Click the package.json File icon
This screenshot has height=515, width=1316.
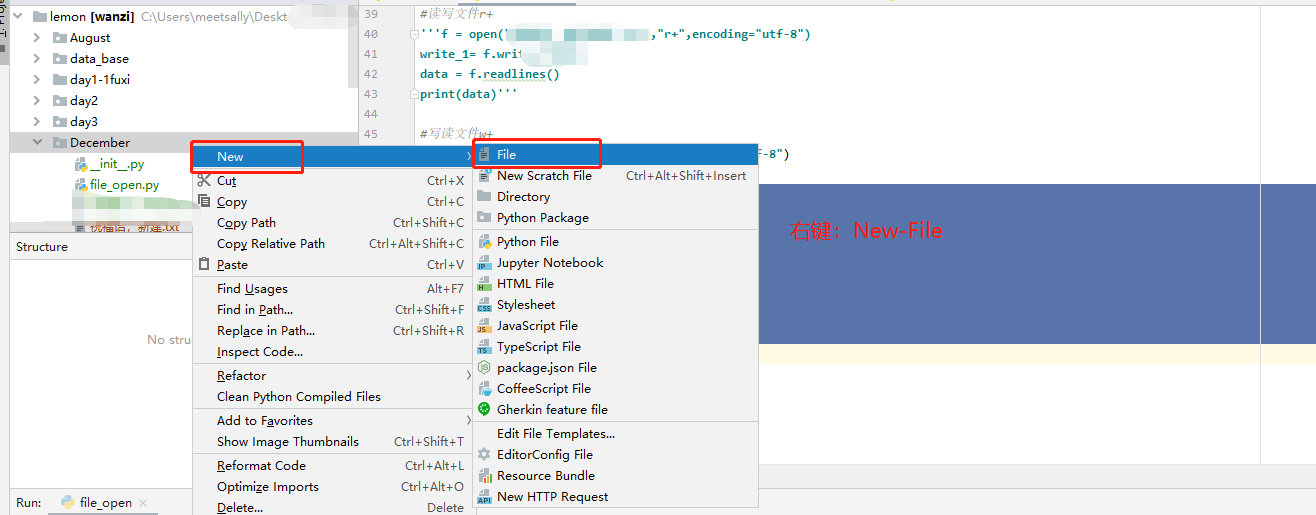(484, 368)
